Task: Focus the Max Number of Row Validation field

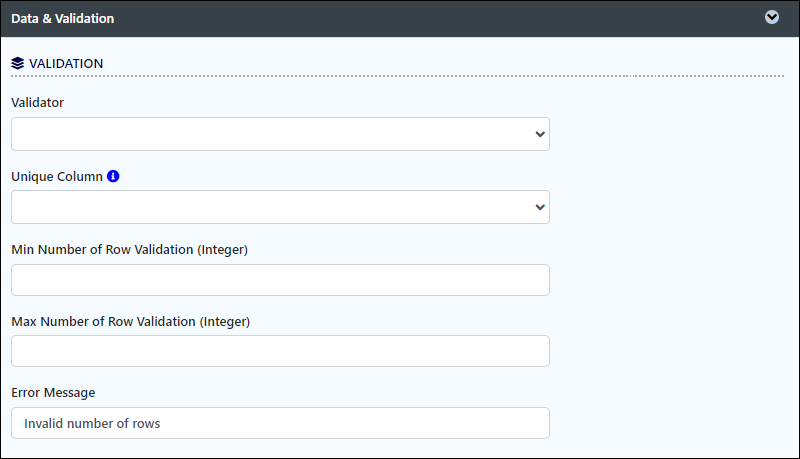Action: [280, 351]
